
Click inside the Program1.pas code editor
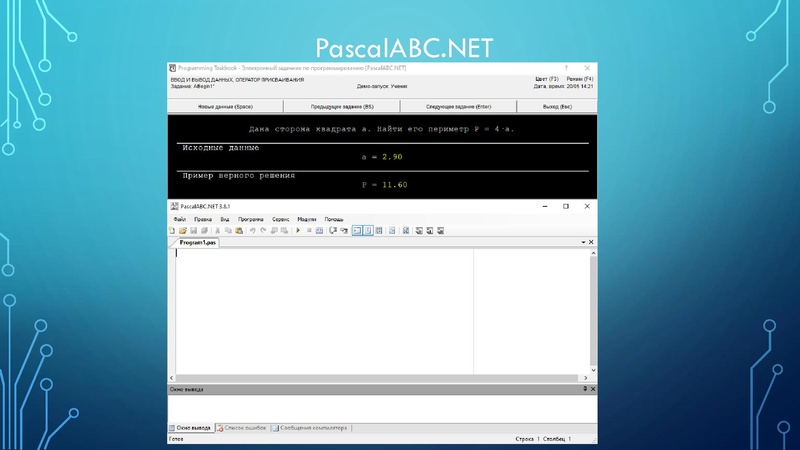(x=320, y=310)
